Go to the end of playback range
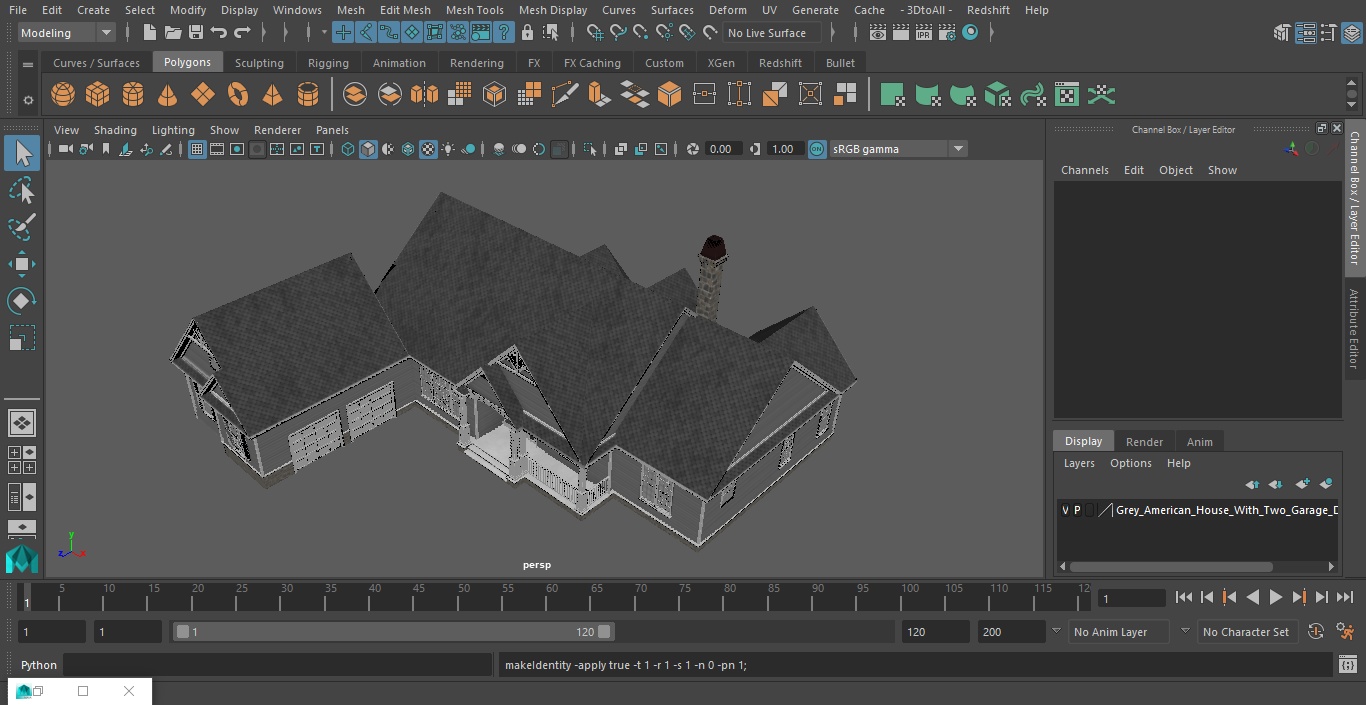1366x705 pixels. coord(1345,597)
